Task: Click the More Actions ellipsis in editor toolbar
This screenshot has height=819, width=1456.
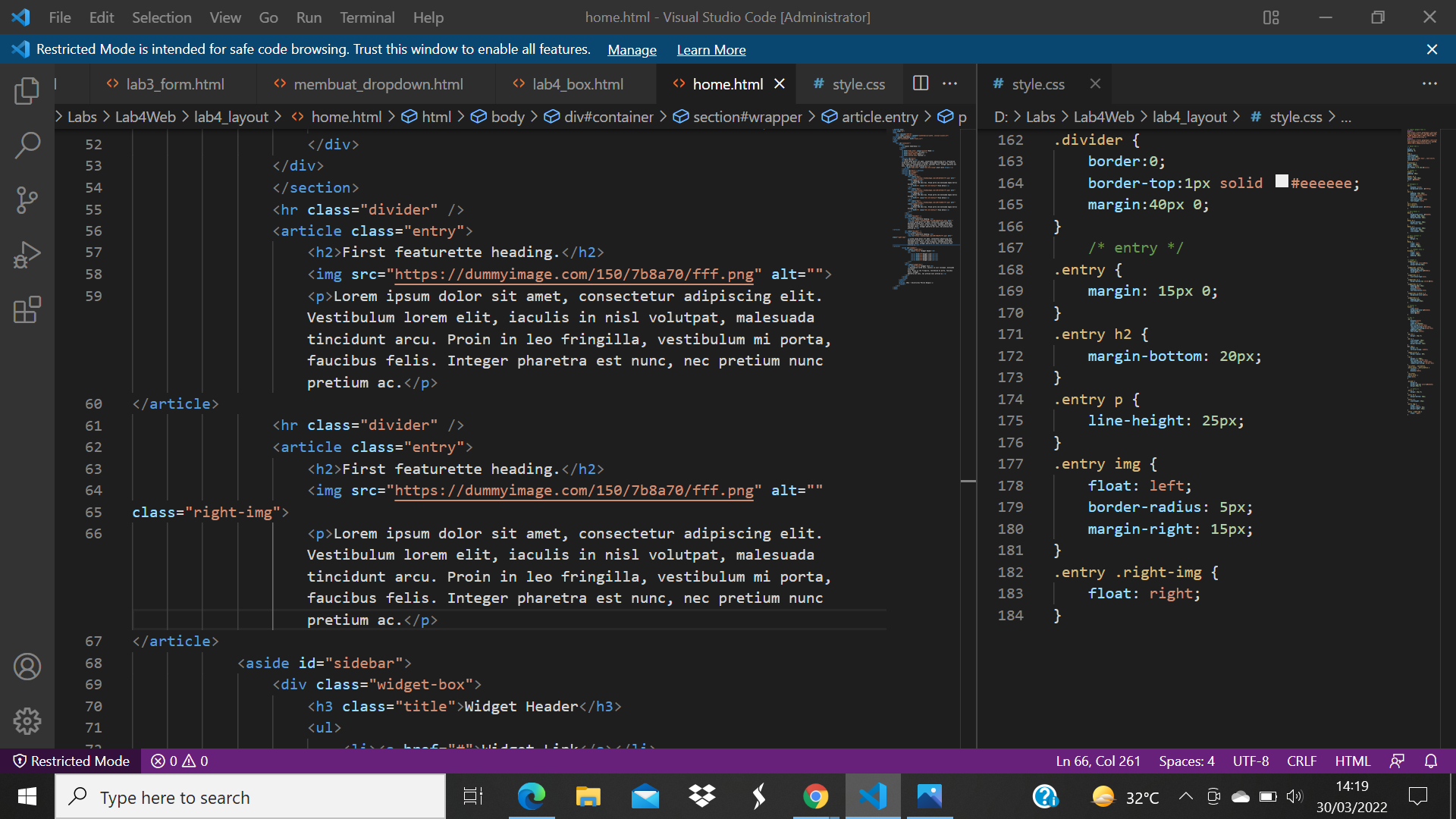Action: click(x=950, y=83)
